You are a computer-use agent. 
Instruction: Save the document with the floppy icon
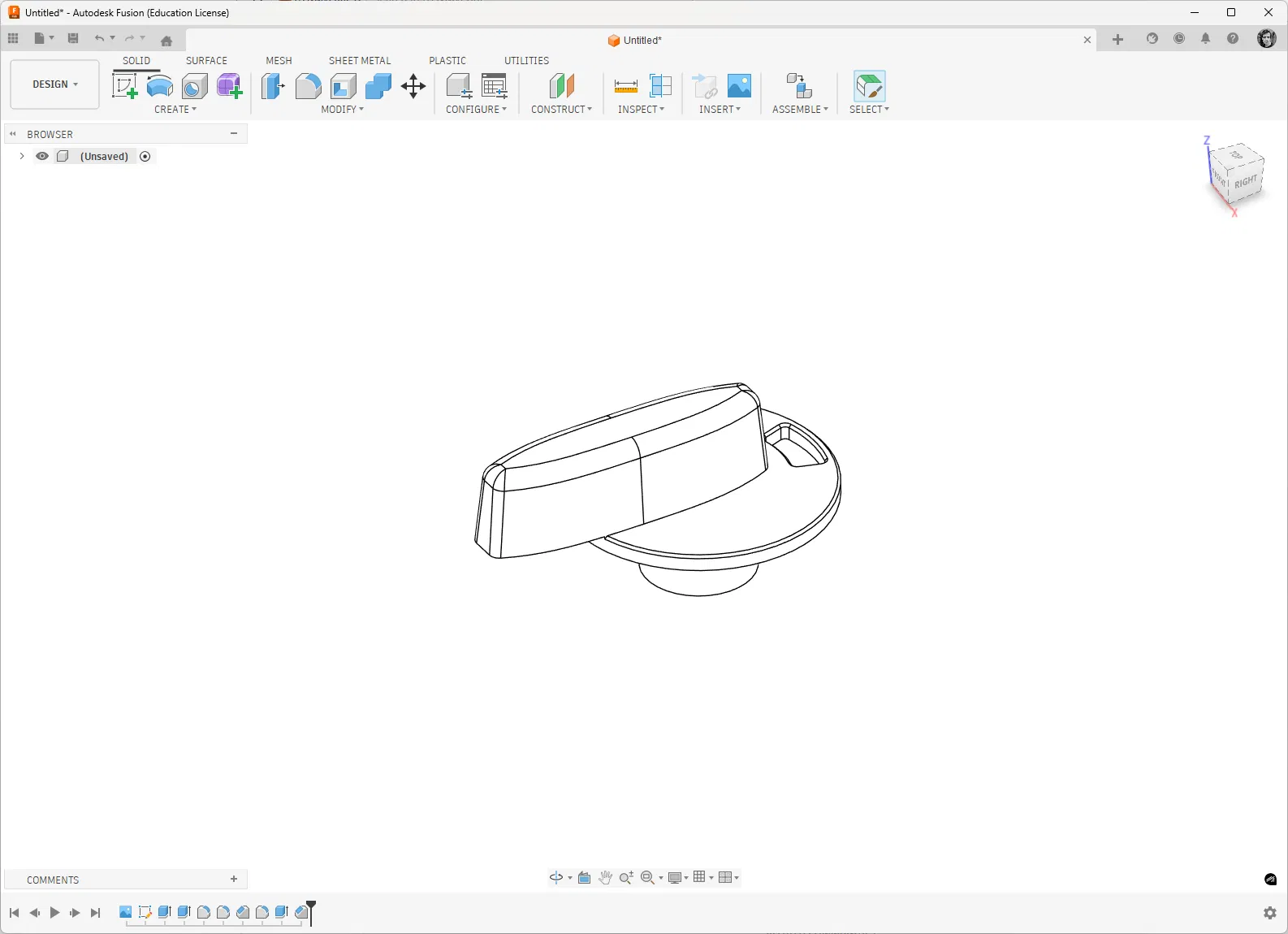(x=73, y=38)
